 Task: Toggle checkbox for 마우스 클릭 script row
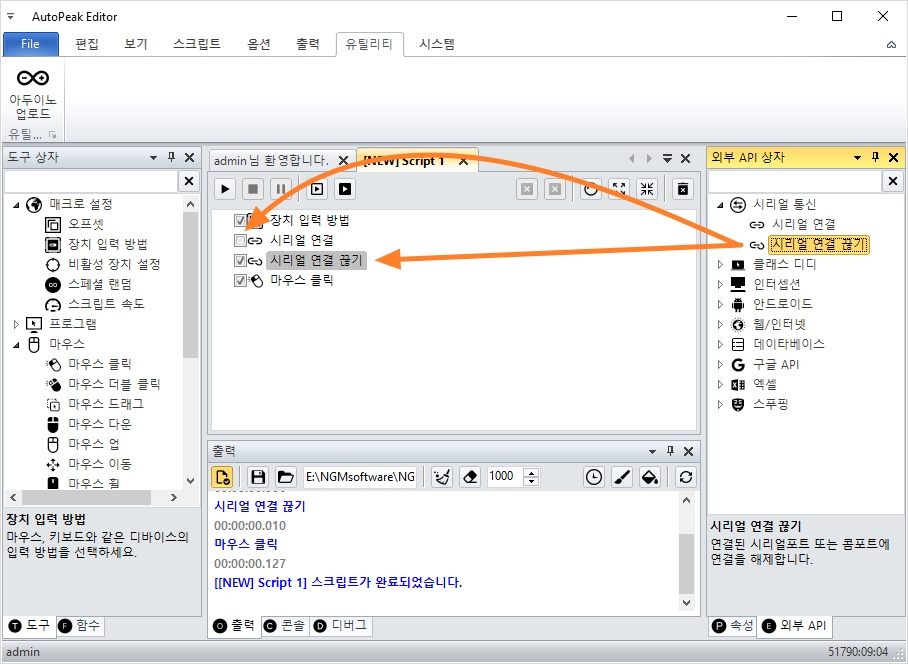(240, 280)
